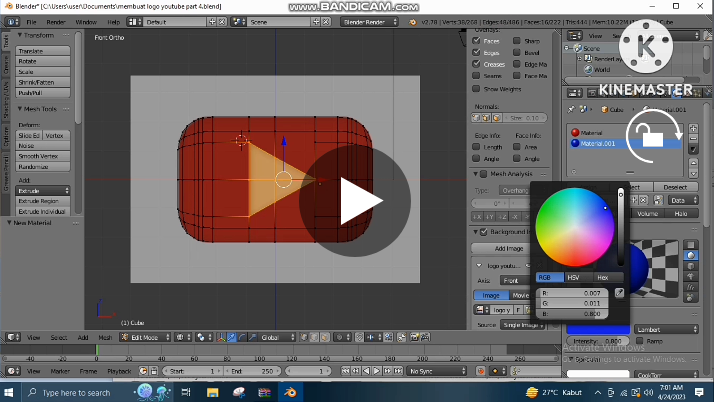
Task: Open the Window menu
Action: (86, 22)
